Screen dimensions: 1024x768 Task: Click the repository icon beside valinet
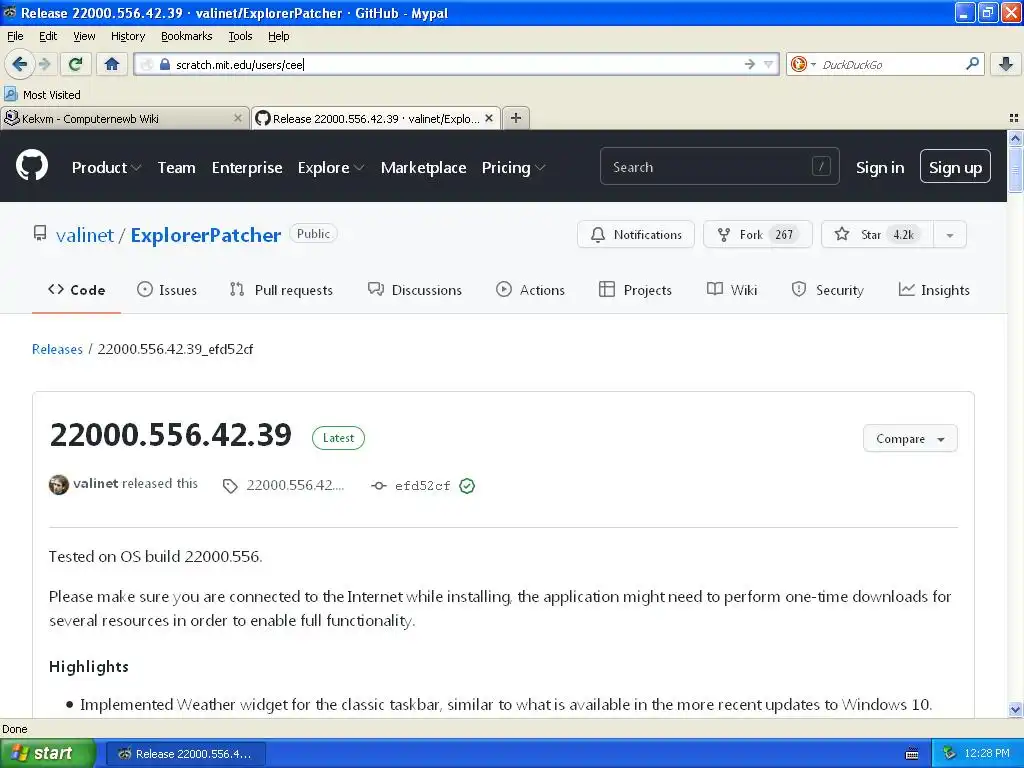click(40, 233)
